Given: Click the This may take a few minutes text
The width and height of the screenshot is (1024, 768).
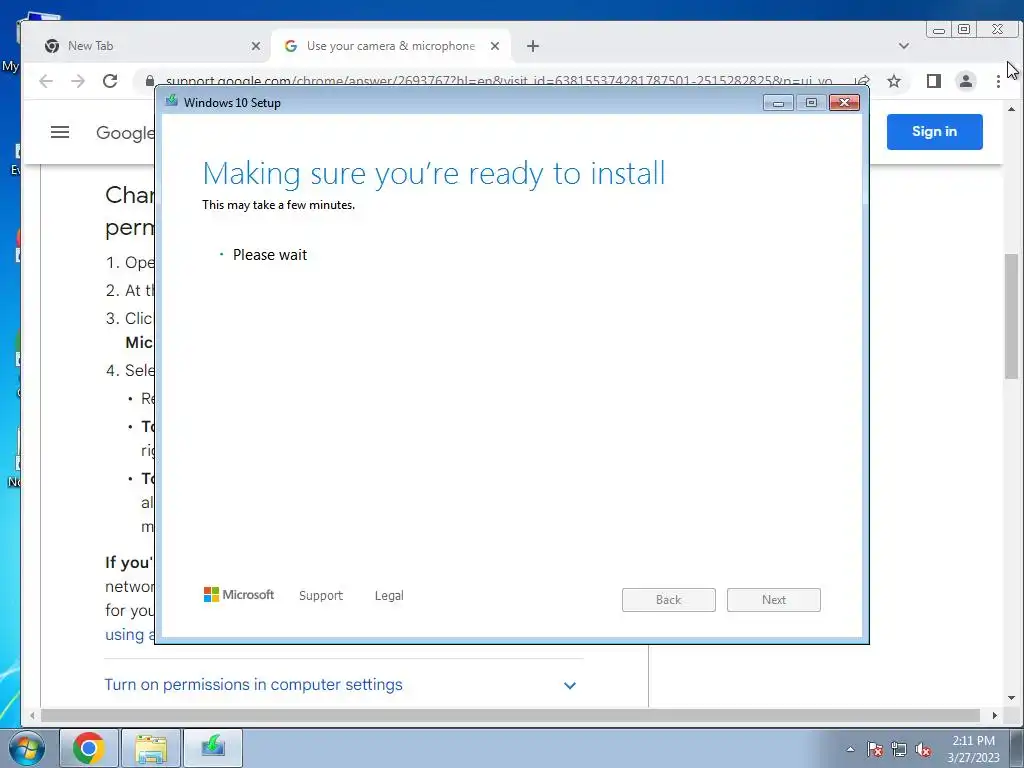Looking at the screenshot, I should (x=278, y=205).
